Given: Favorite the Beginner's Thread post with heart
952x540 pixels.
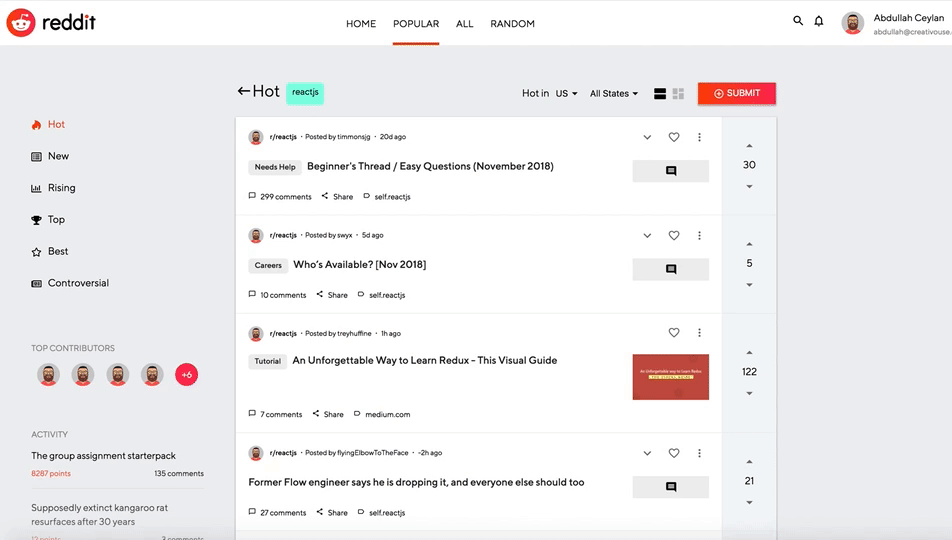Looking at the screenshot, I should coord(674,137).
